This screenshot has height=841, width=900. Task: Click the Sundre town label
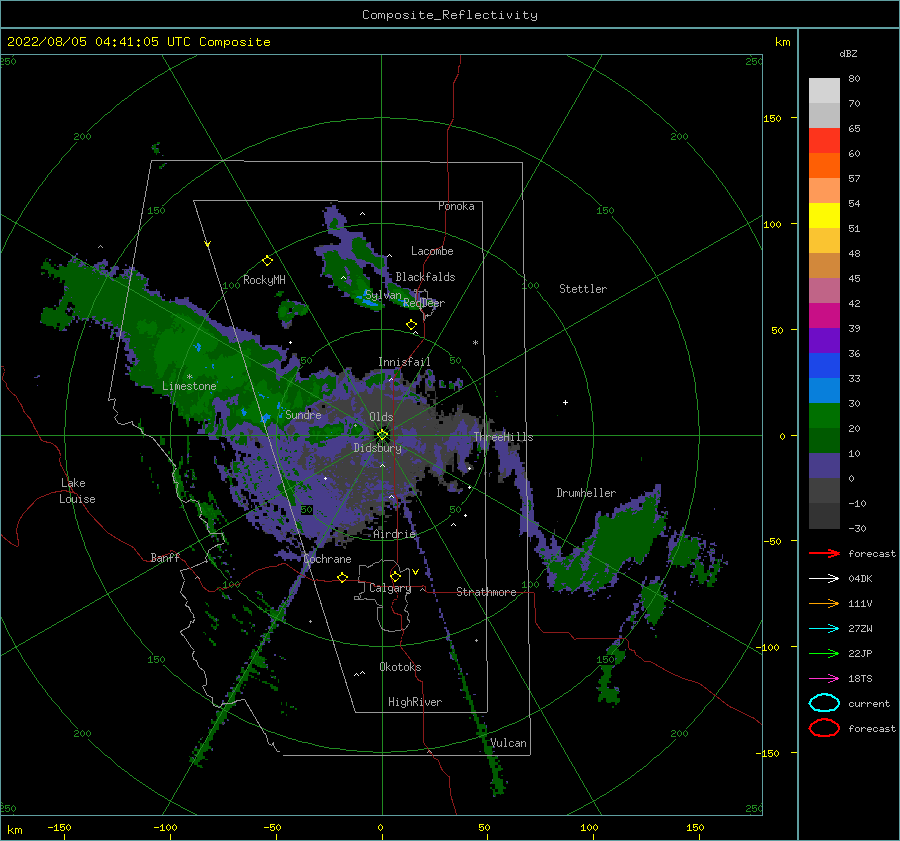(x=303, y=414)
